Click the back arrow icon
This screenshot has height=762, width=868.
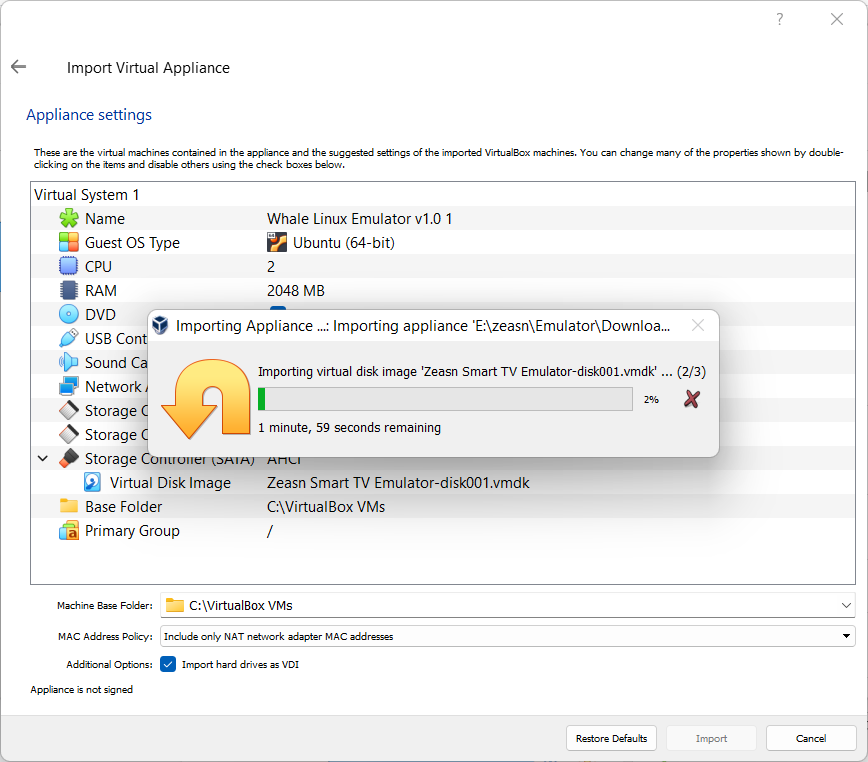[18, 67]
